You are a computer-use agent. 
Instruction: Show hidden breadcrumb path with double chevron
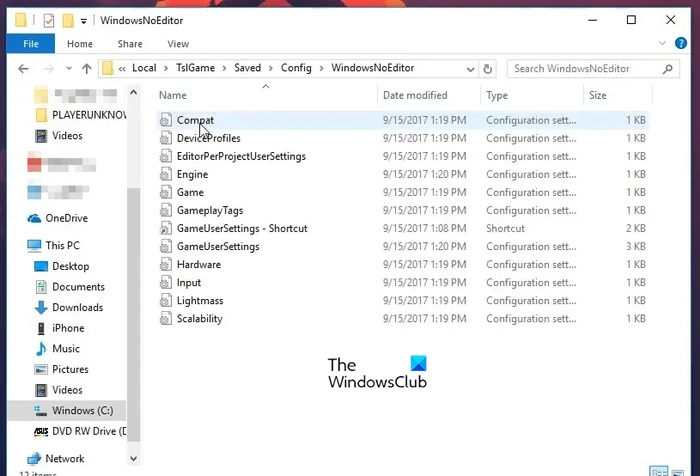[x=122, y=69]
